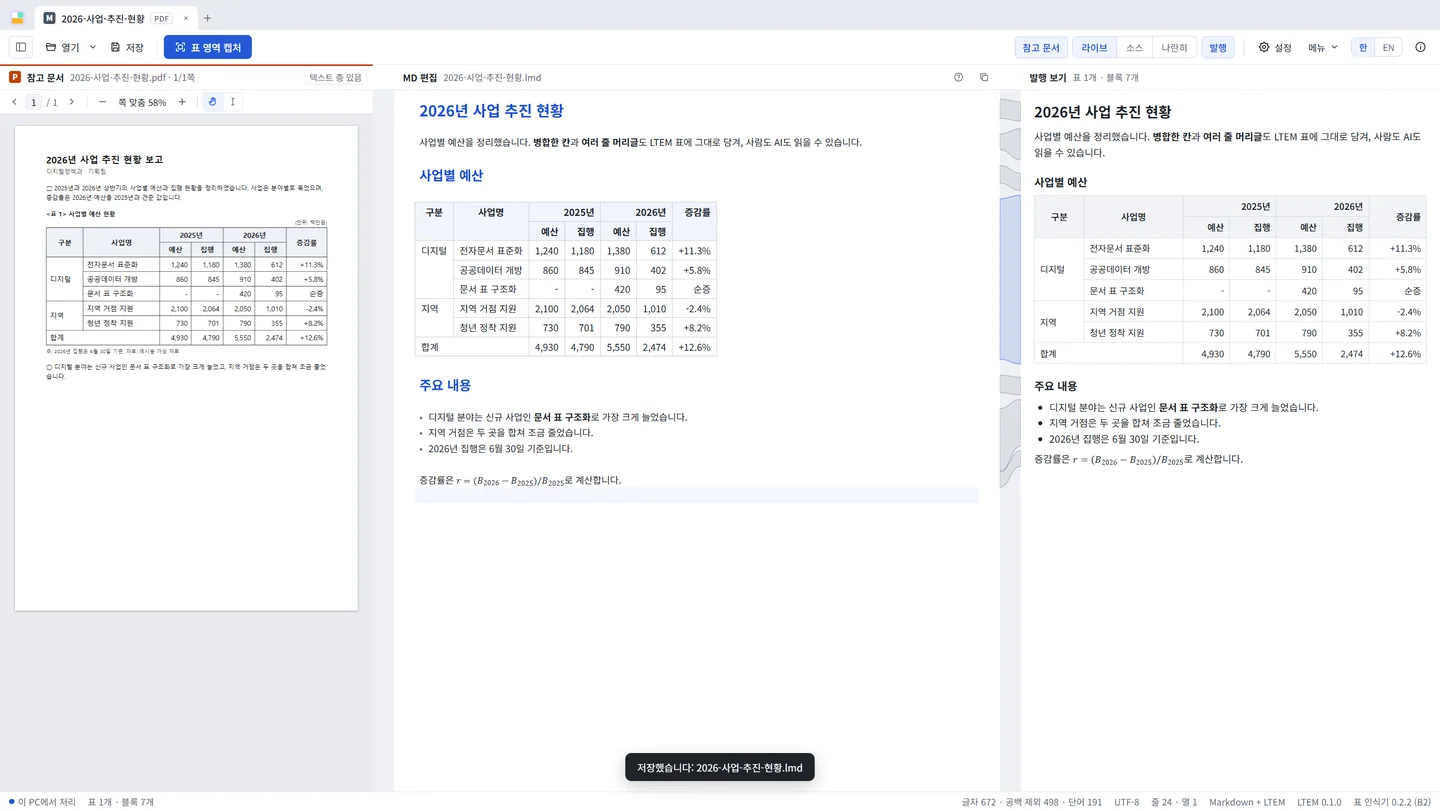Zoom out the reference PDF
The image size is (1440, 811).
[x=102, y=102]
